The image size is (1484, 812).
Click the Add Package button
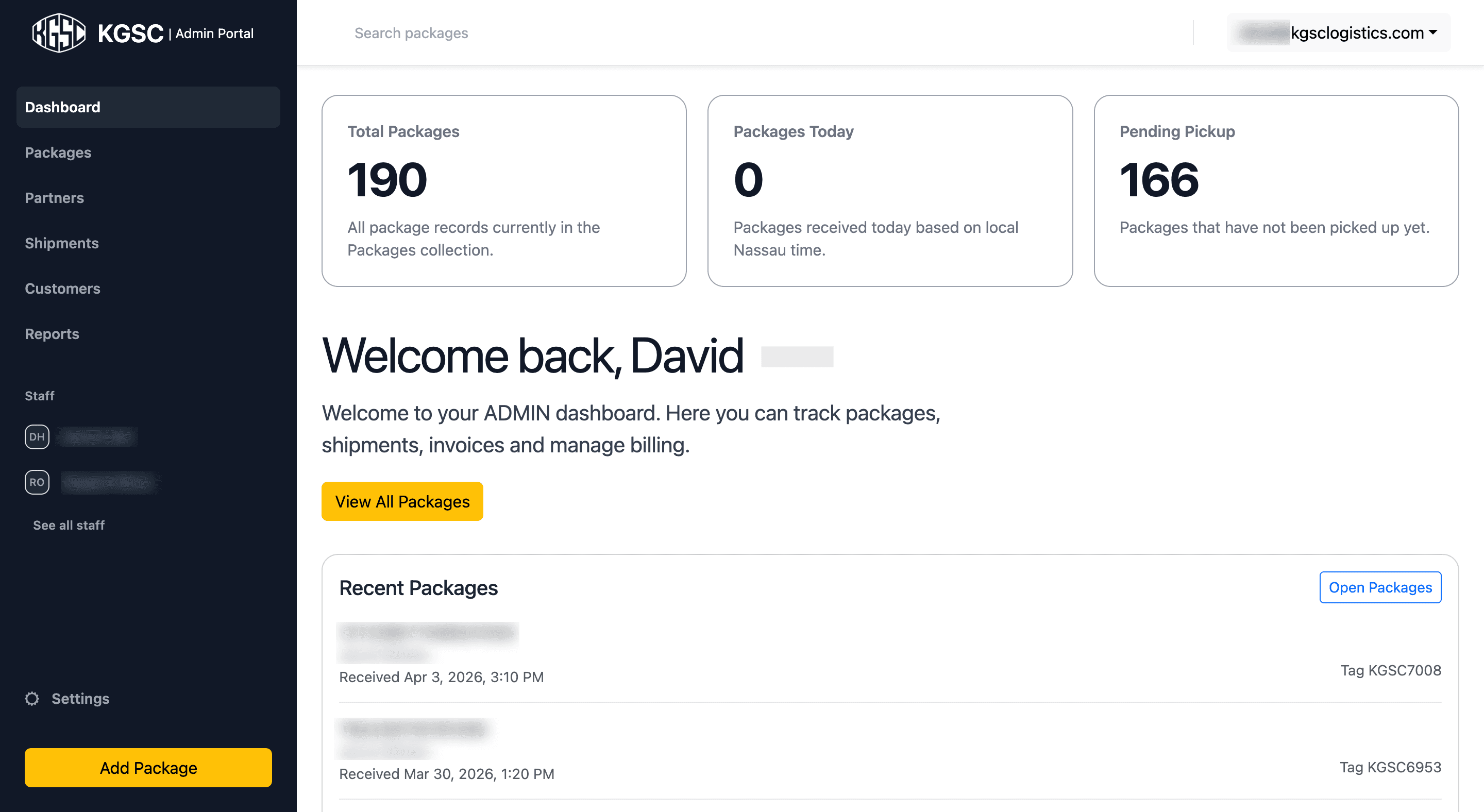pos(147,767)
